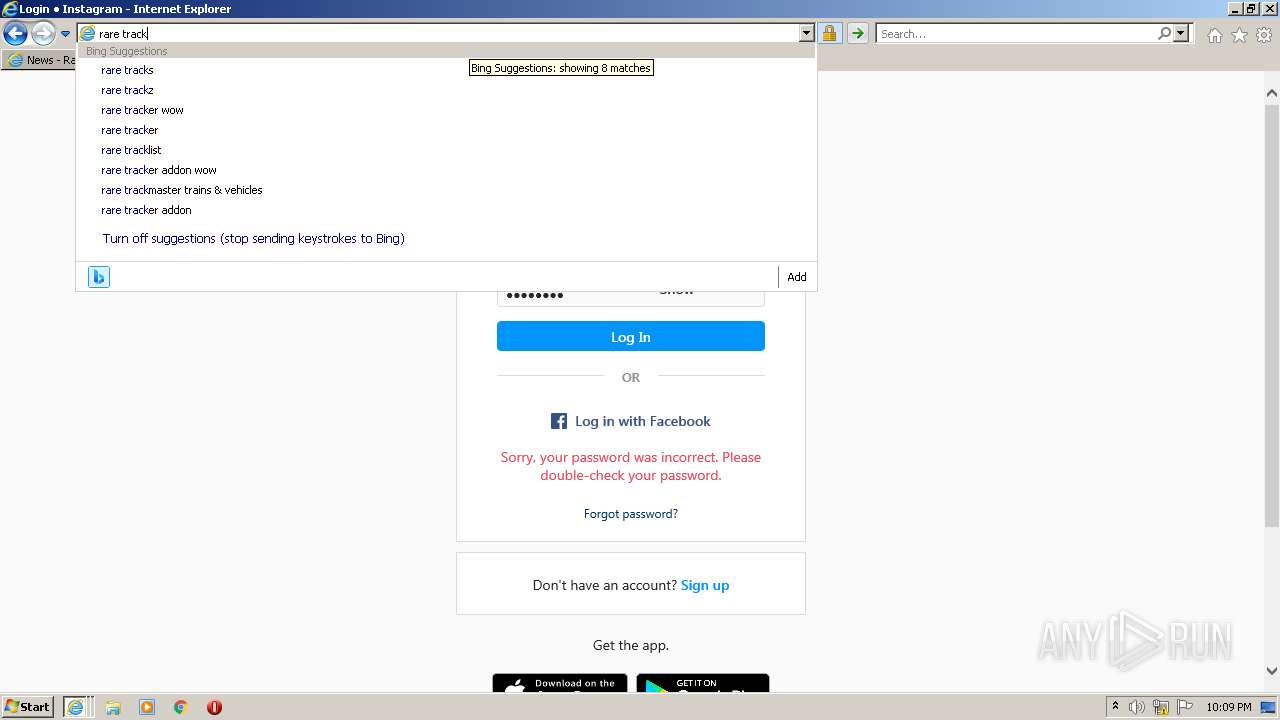Open the recent pages dropdown arrow
The height and width of the screenshot is (720, 1280).
pyautogui.click(x=65, y=34)
